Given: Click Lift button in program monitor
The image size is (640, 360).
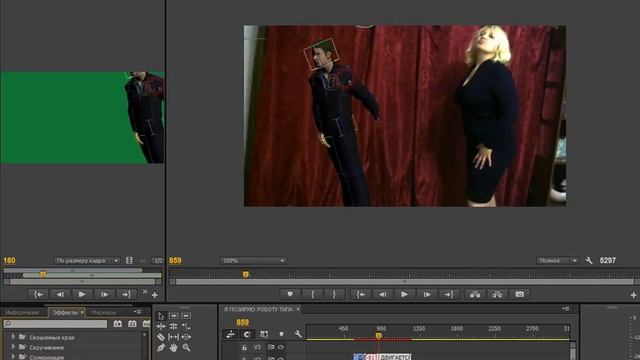Looking at the screenshot, I should click(x=475, y=294).
